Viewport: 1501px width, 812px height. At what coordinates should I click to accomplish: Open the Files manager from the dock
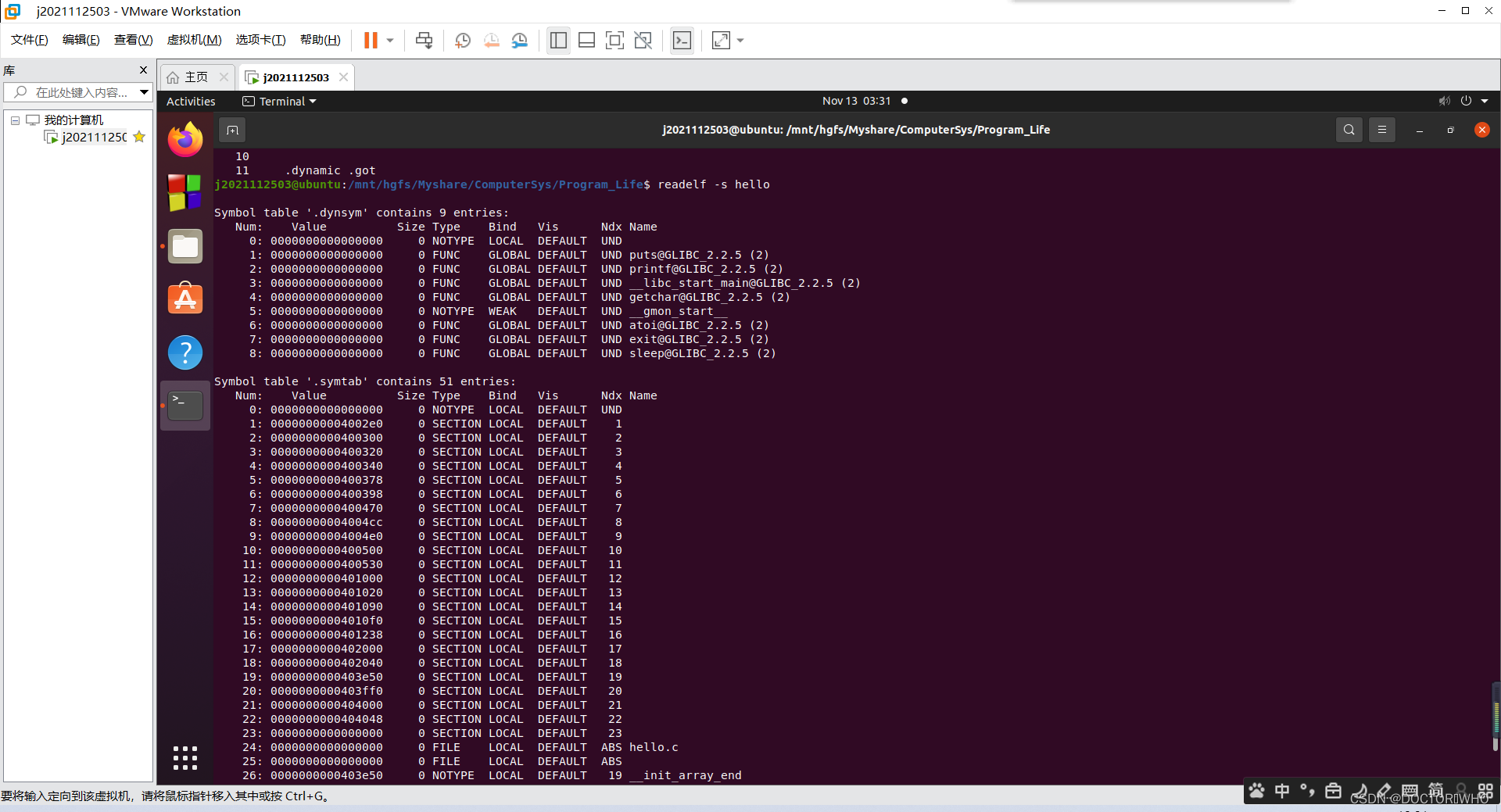pyautogui.click(x=185, y=246)
